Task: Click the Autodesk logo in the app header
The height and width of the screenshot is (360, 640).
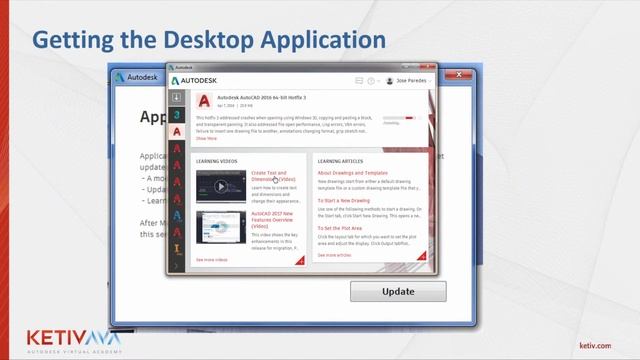Action: click(x=194, y=81)
